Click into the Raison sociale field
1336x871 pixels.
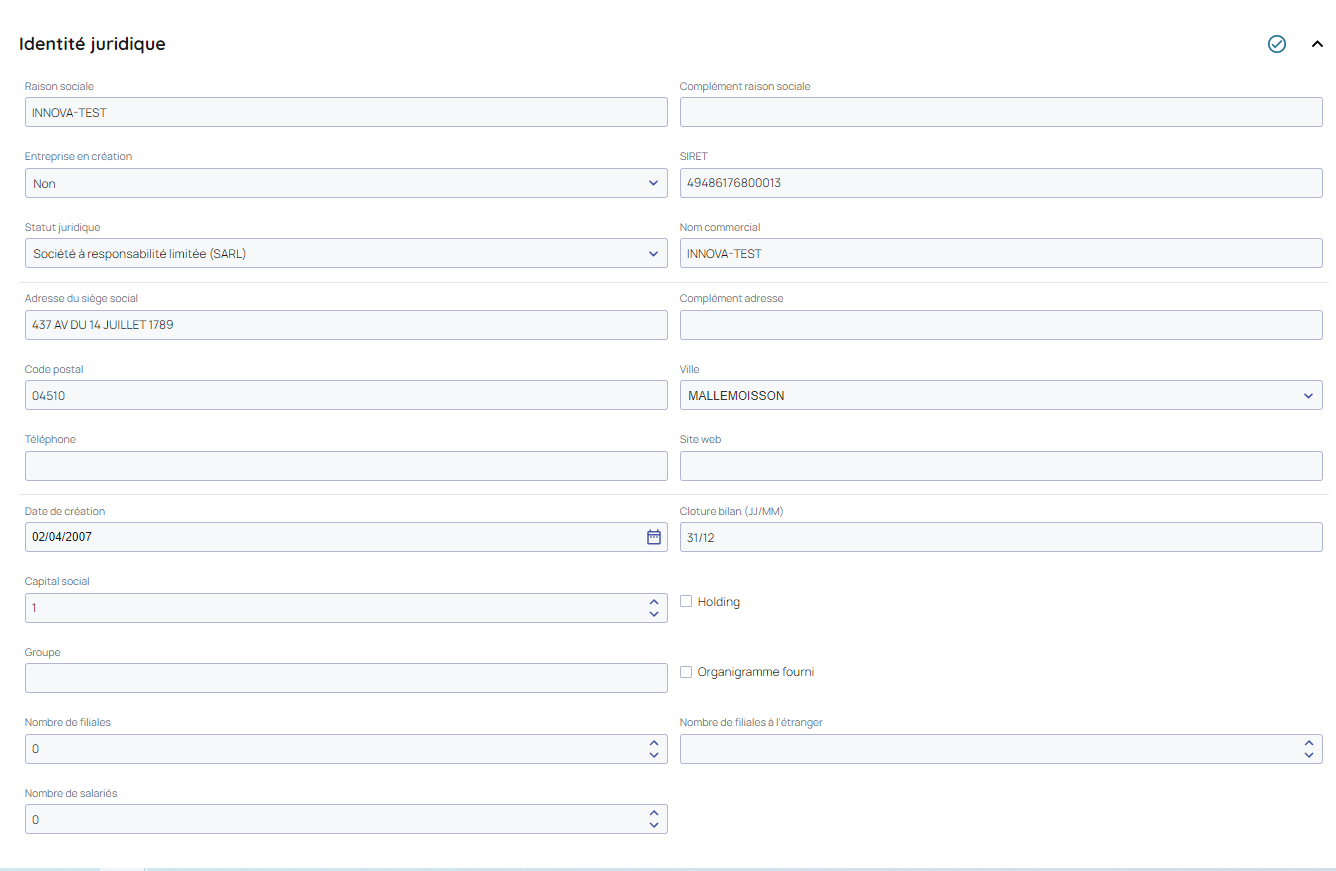coord(345,112)
